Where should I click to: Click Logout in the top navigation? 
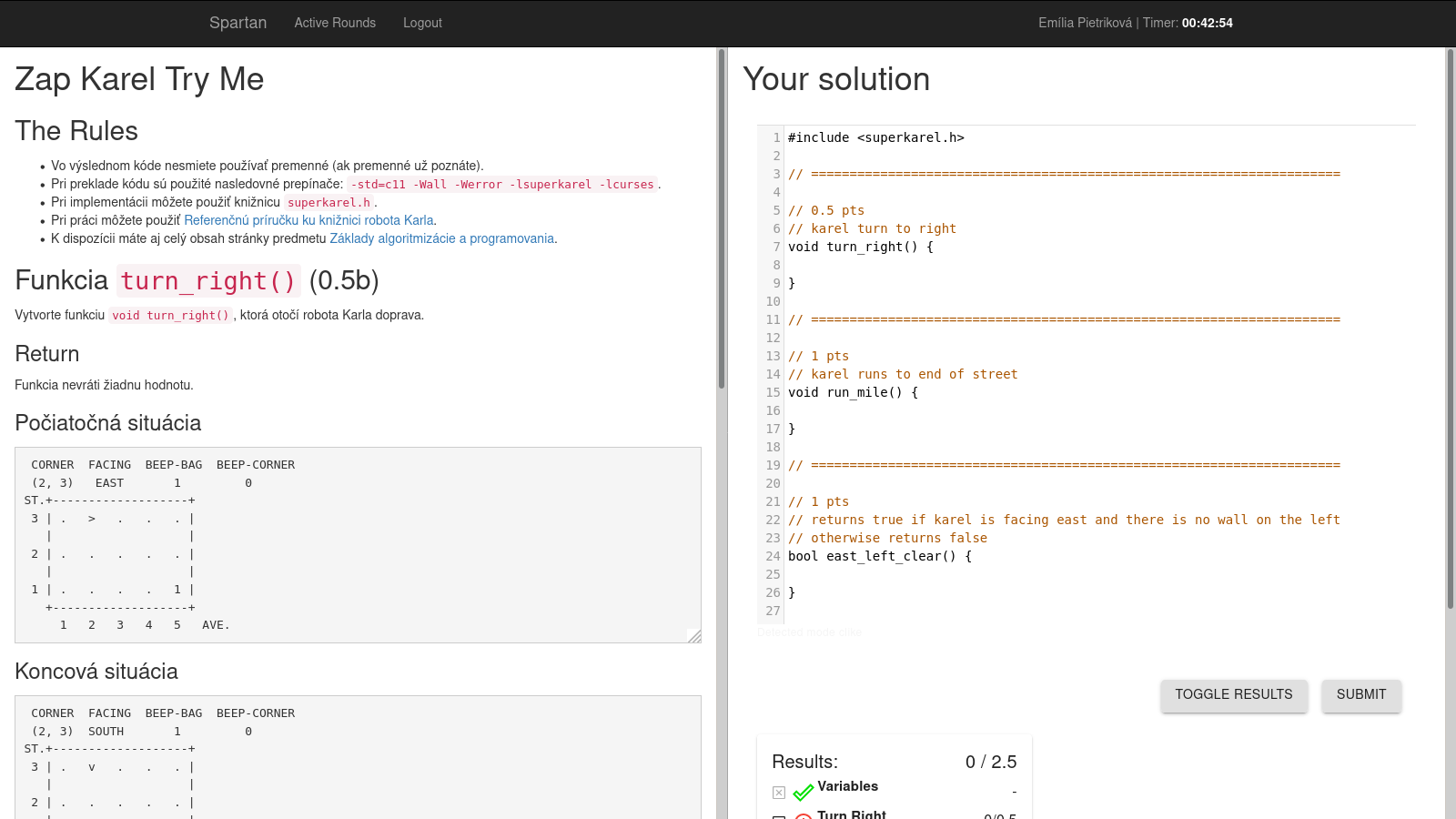[x=422, y=23]
